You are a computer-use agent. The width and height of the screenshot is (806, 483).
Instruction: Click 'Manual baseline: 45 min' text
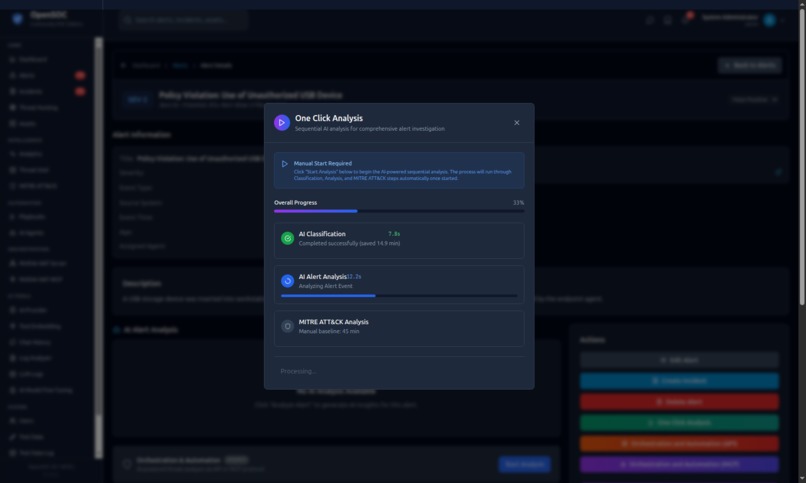point(328,331)
